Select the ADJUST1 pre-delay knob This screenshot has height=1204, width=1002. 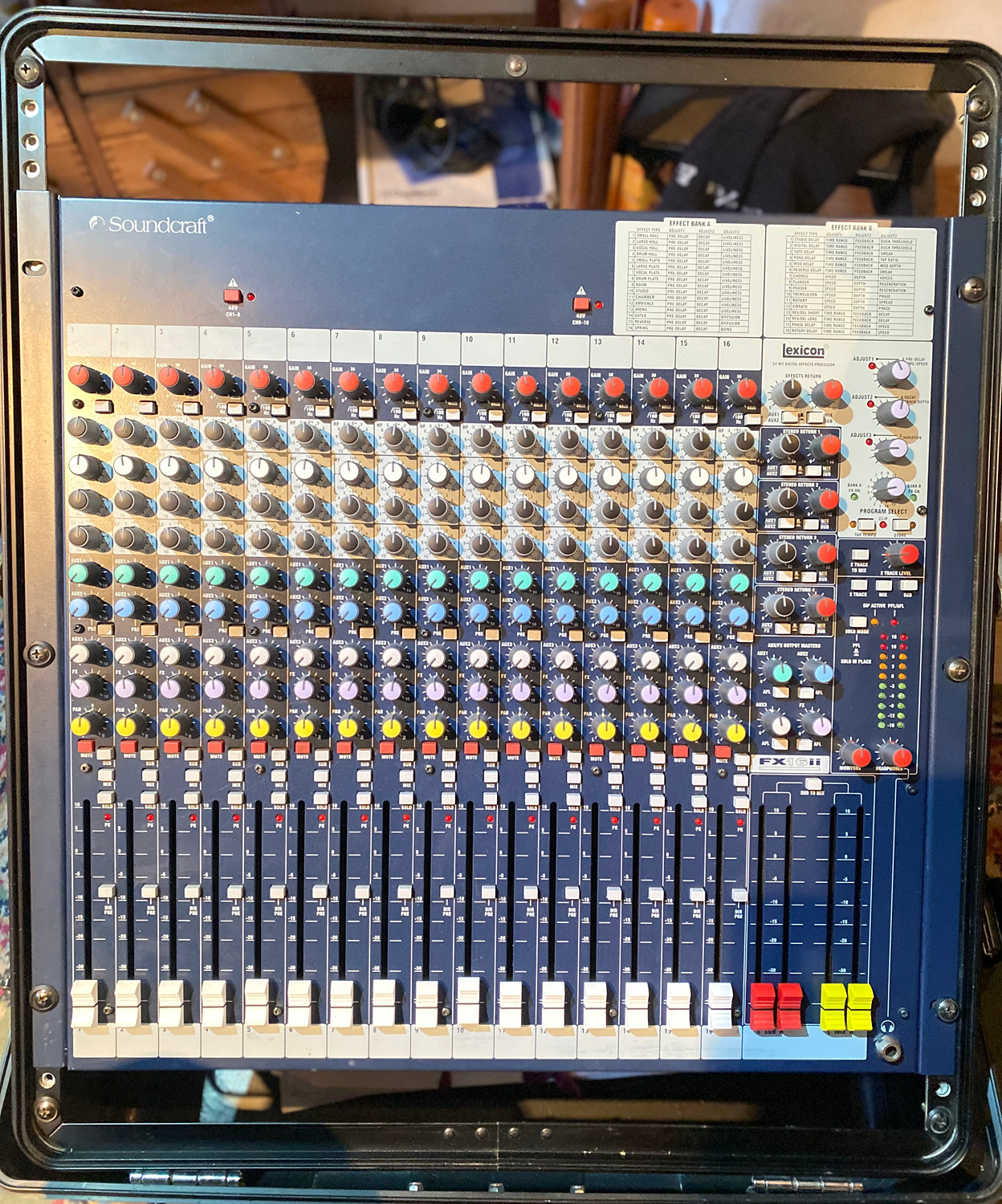898,372
